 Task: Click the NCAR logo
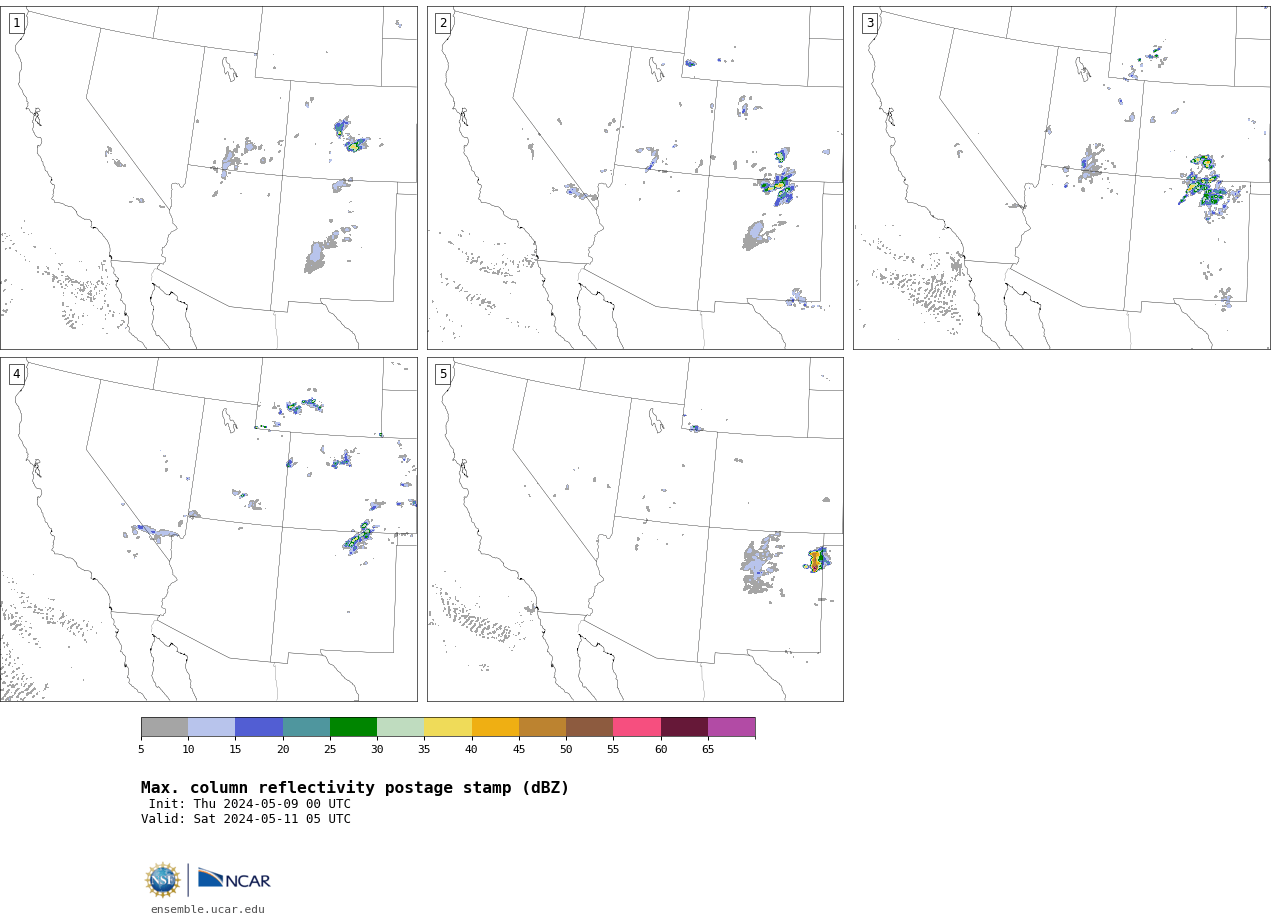[x=234, y=879]
